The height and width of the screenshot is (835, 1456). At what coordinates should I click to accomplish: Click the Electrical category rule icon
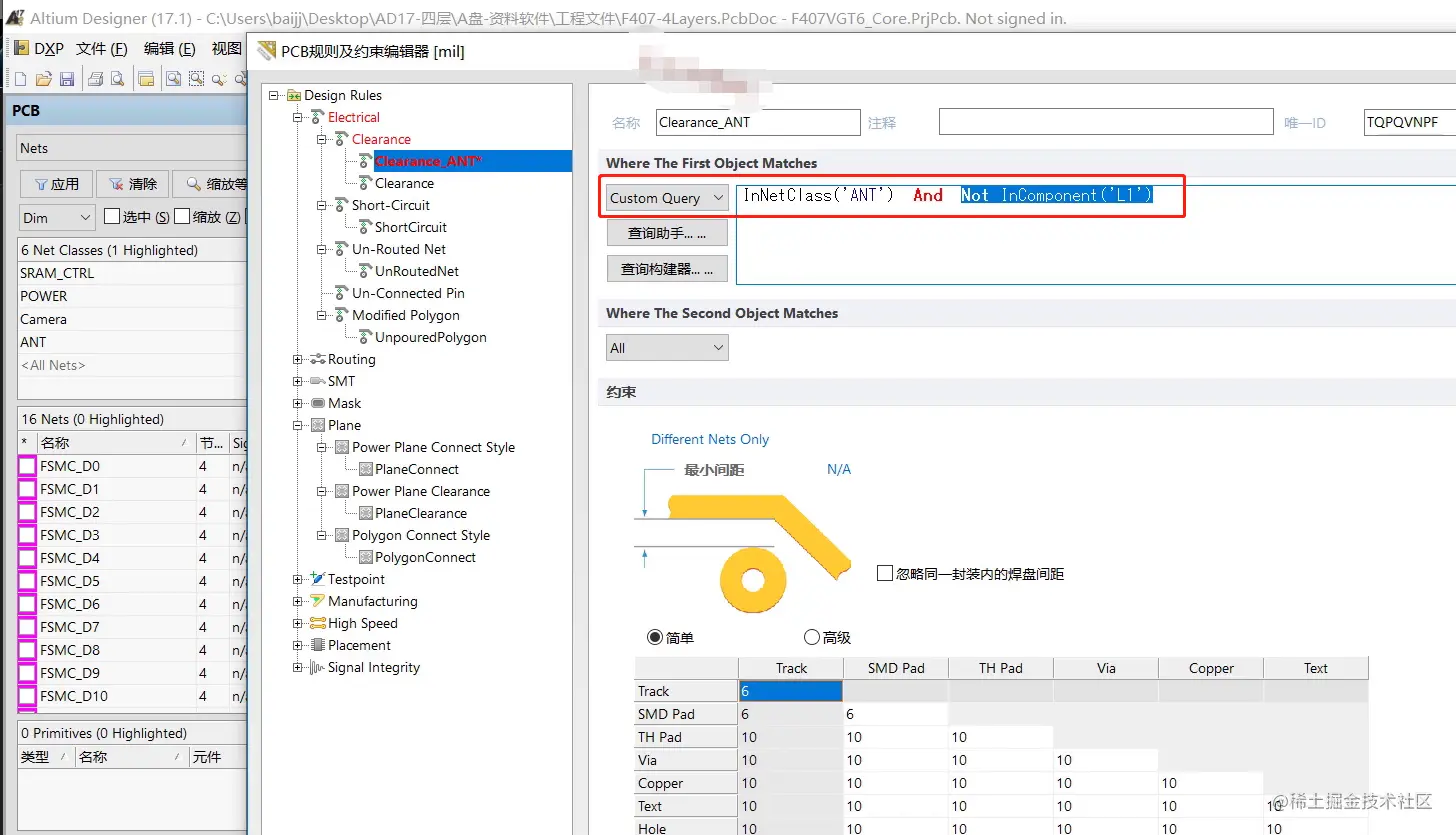click(x=318, y=118)
